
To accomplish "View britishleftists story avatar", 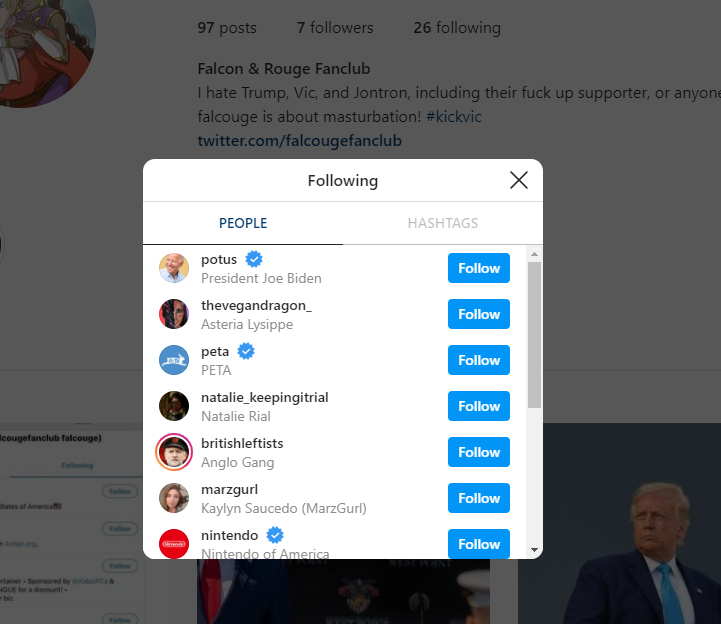I will click(x=174, y=452).
